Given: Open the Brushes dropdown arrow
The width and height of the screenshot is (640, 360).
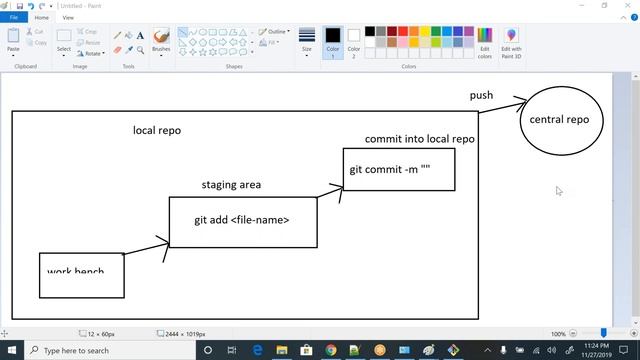Looking at the screenshot, I should click(161, 55).
